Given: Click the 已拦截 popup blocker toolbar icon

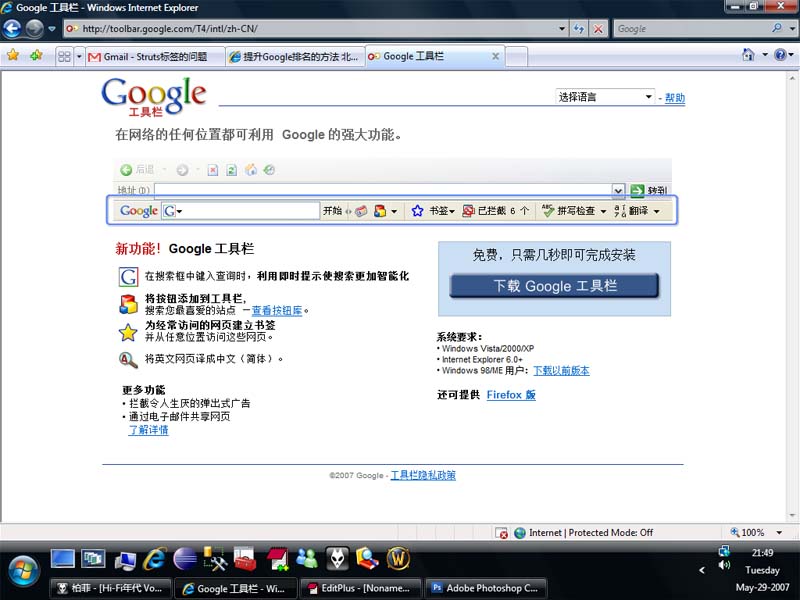Looking at the screenshot, I should coord(468,211).
